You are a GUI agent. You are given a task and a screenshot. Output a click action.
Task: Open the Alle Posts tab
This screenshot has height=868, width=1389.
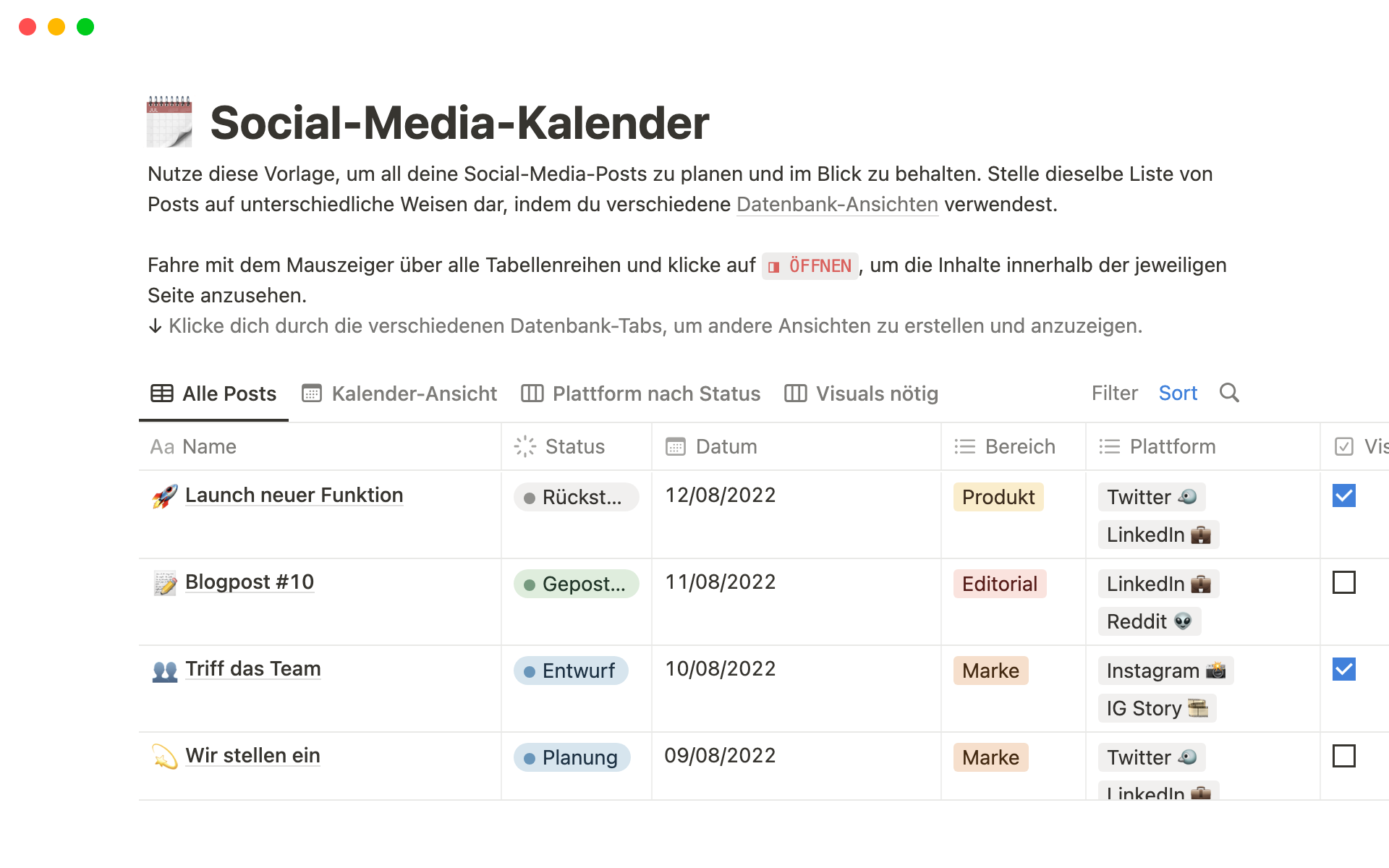tap(210, 393)
